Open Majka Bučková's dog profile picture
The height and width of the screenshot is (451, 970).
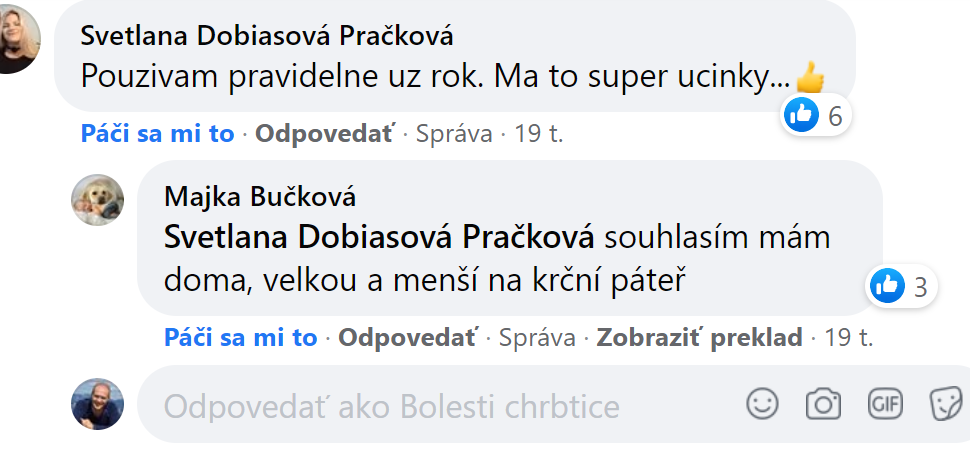pos(98,200)
